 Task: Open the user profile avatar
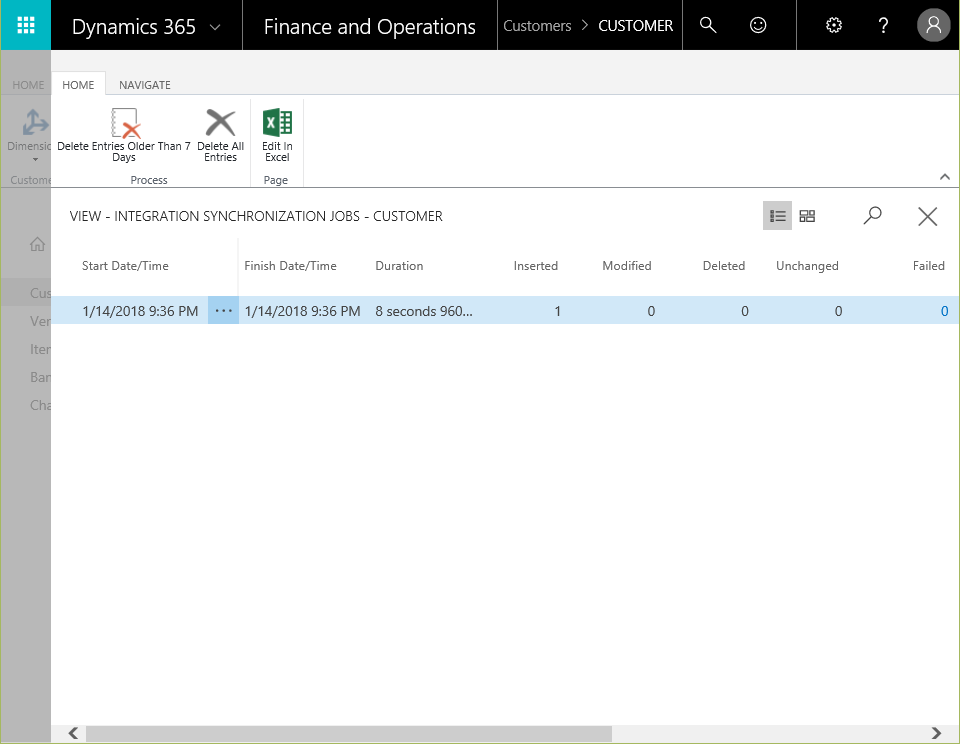point(934,26)
